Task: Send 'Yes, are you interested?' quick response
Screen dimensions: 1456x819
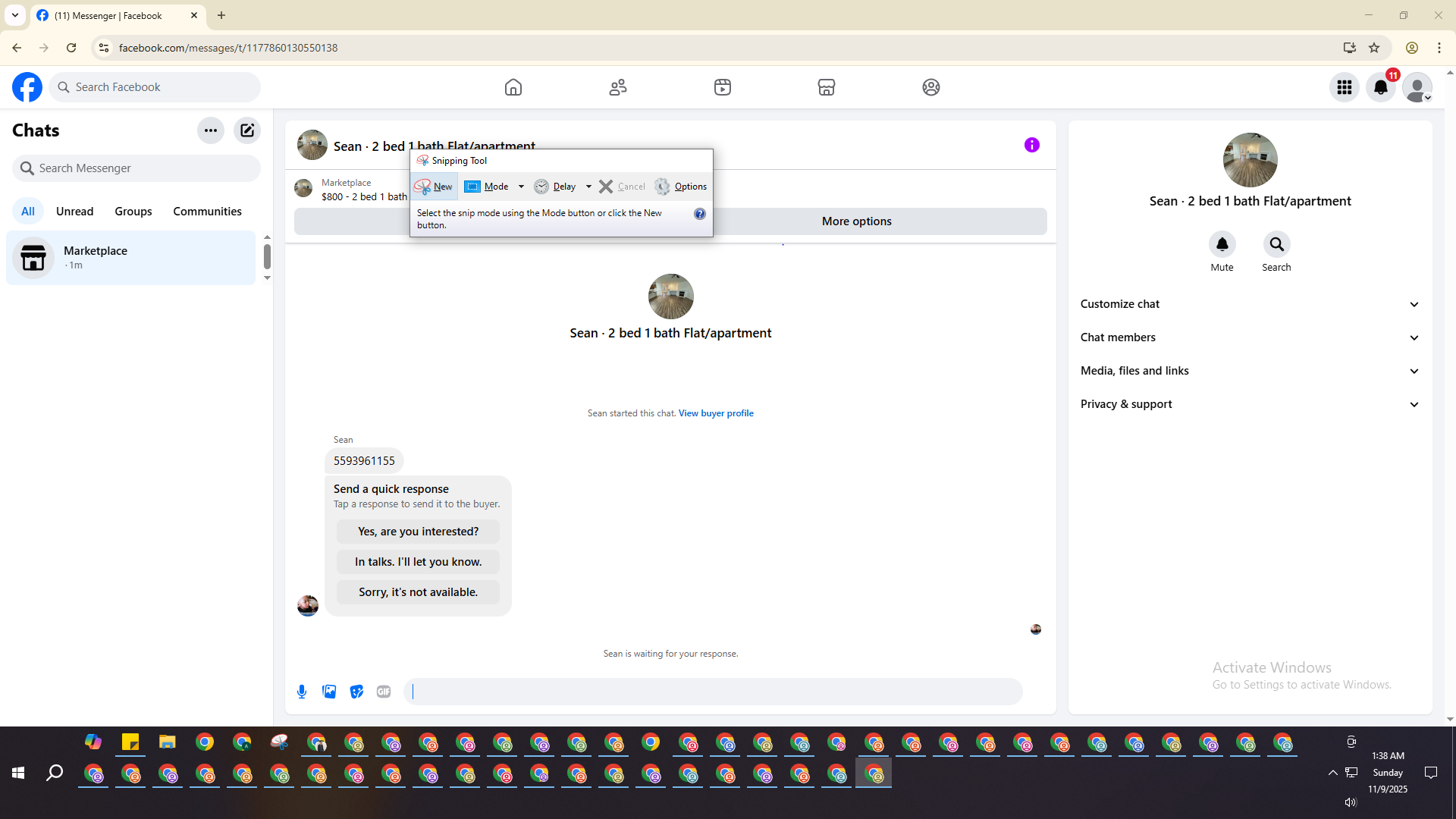Action: click(x=418, y=532)
